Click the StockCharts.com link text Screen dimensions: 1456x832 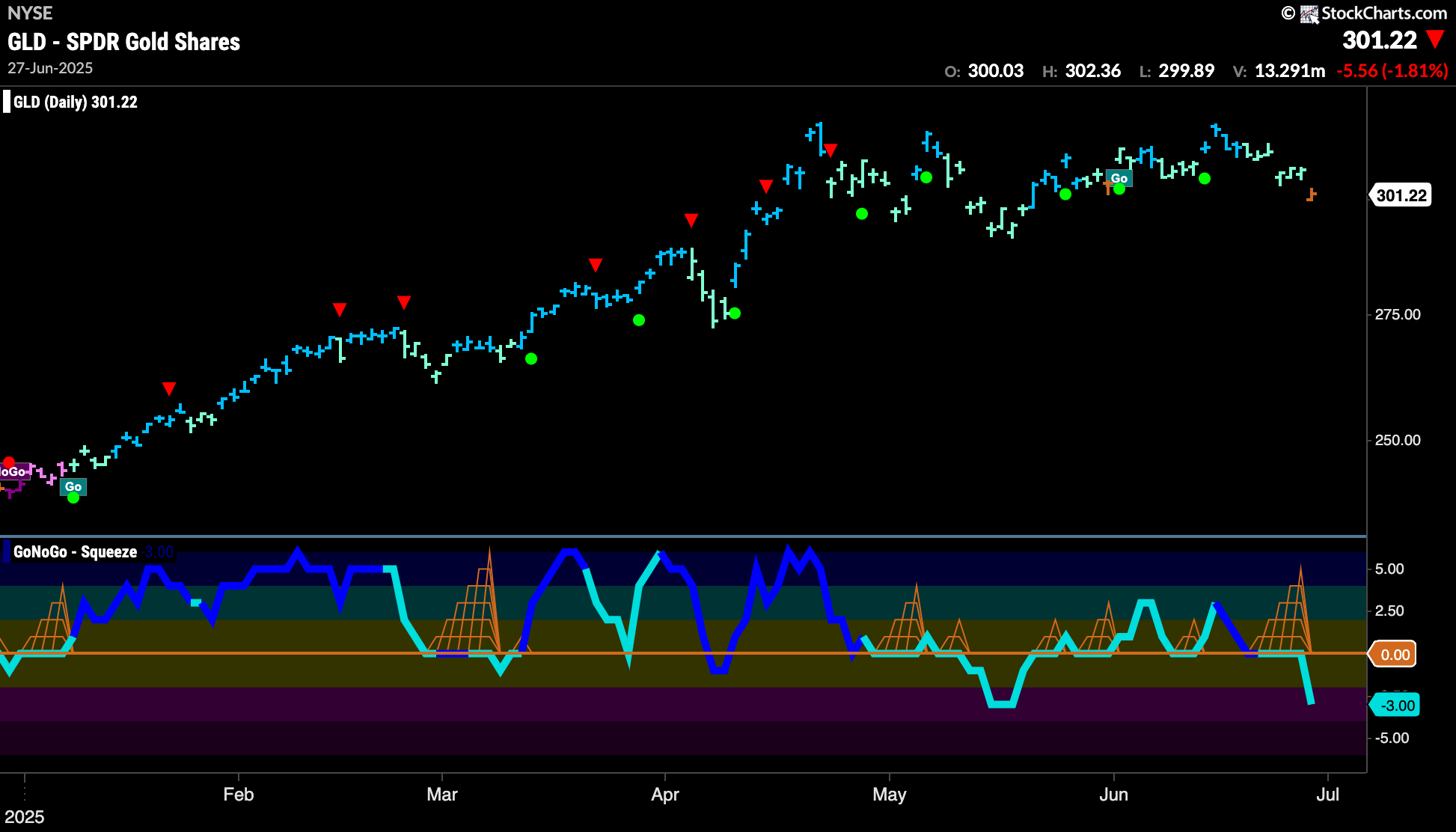(x=1384, y=13)
